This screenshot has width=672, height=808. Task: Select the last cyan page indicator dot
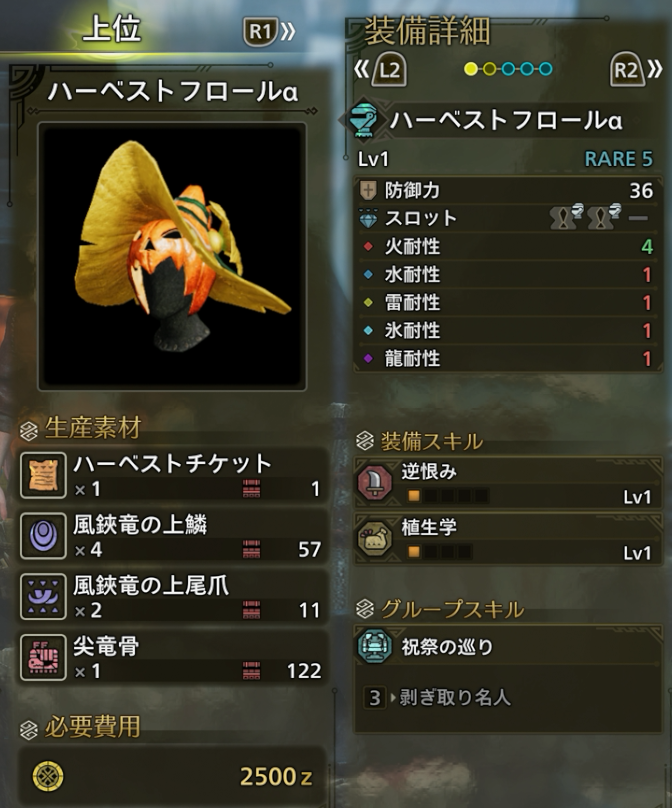point(545,69)
